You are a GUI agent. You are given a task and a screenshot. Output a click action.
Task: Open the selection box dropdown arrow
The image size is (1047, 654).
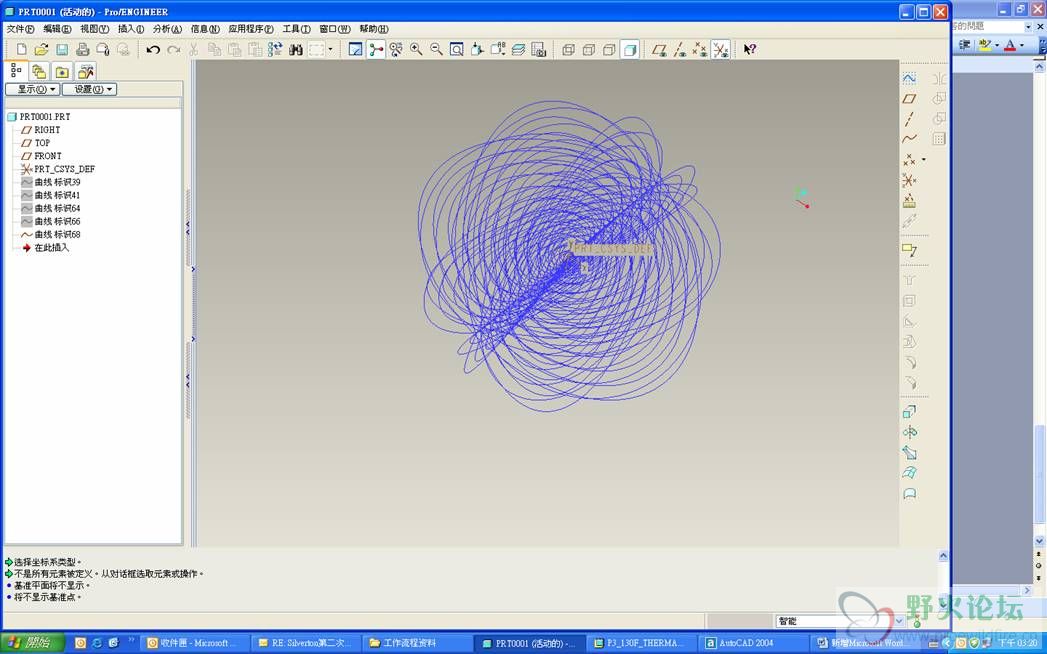click(330, 49)
